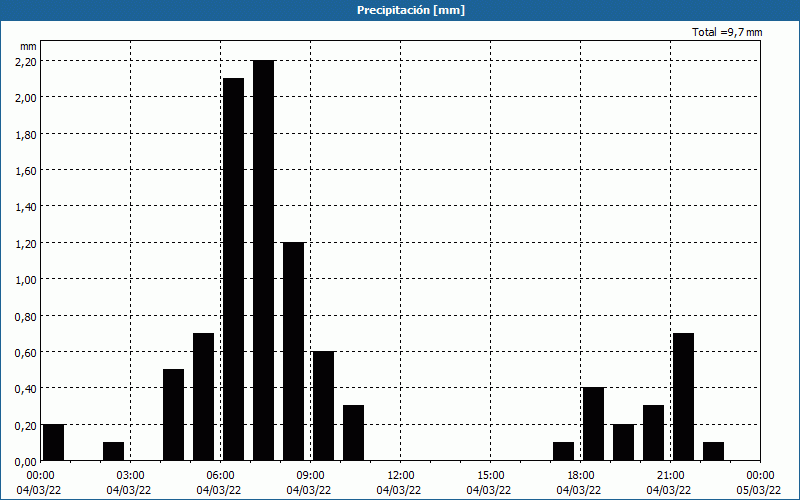Click the 0,10 mm bar just before 03:00
Image resolution: width=800 pixels, height=500 pixels.
coord(113,452)
